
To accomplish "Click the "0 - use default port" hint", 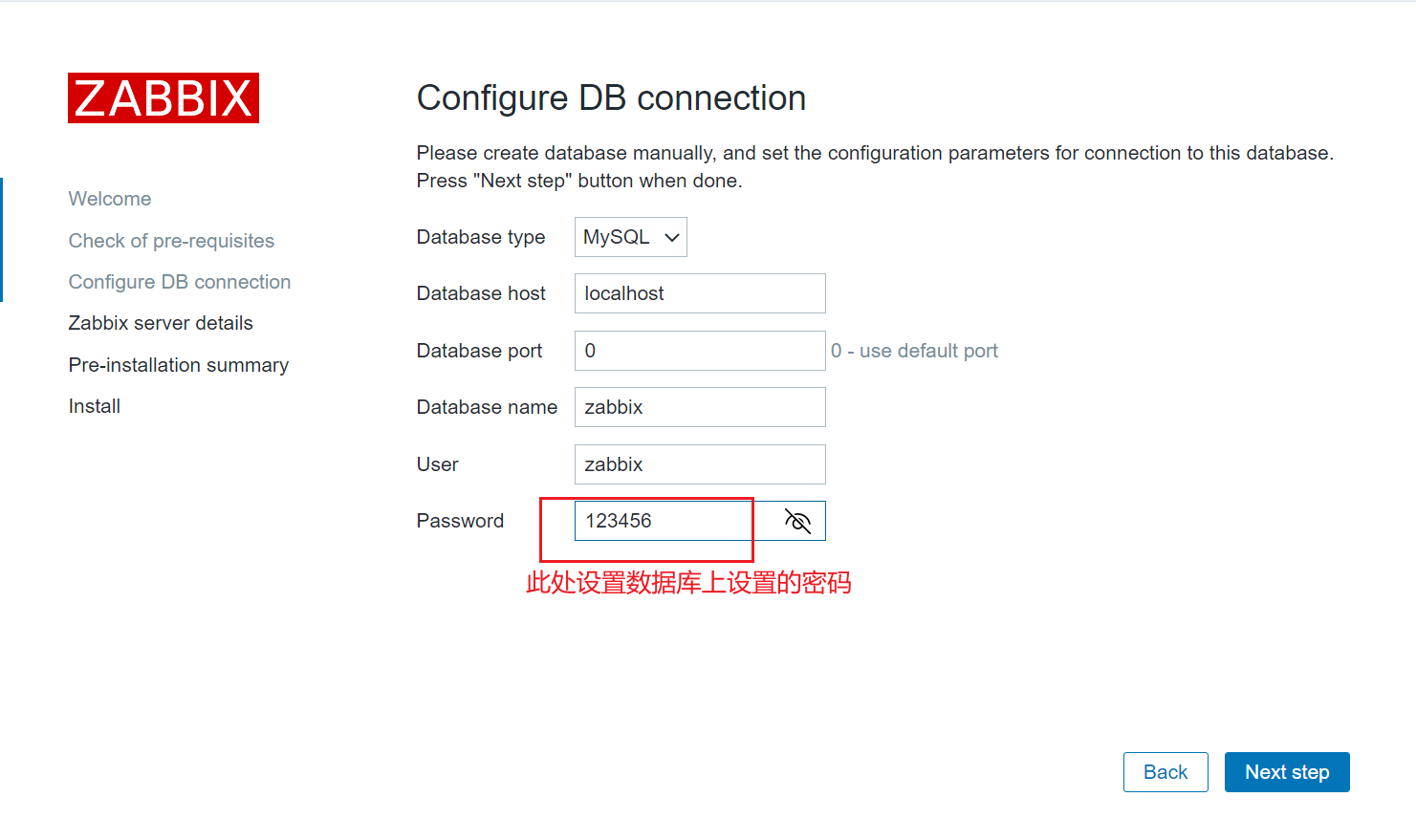I will [914, 351].
